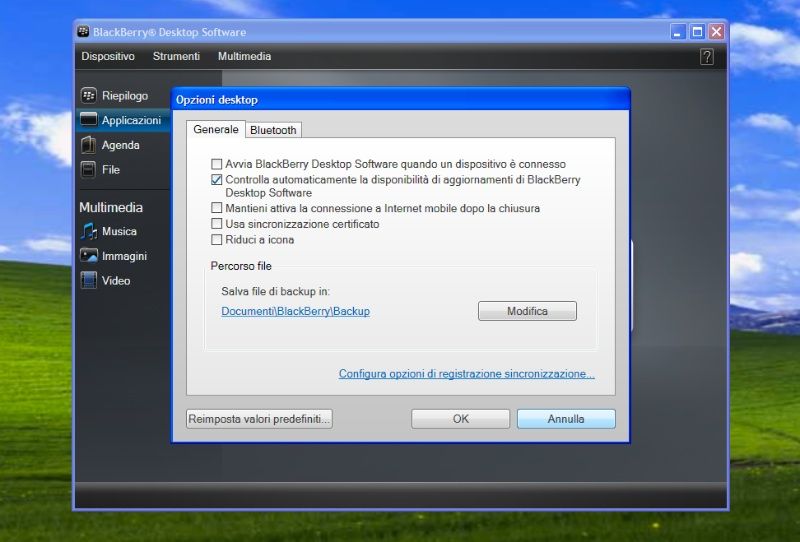This screenshot has width=800, height=542.
Task: Select File label in sidebar
Action: coord(111,169)
